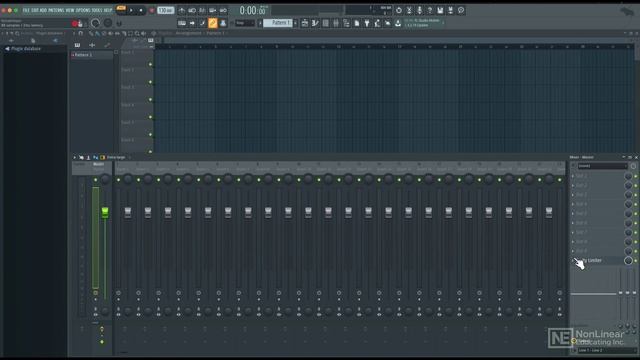Open the PATTERNS menu
The height and width of the screenshot is (360, 640).
click(x=56, y=10)
